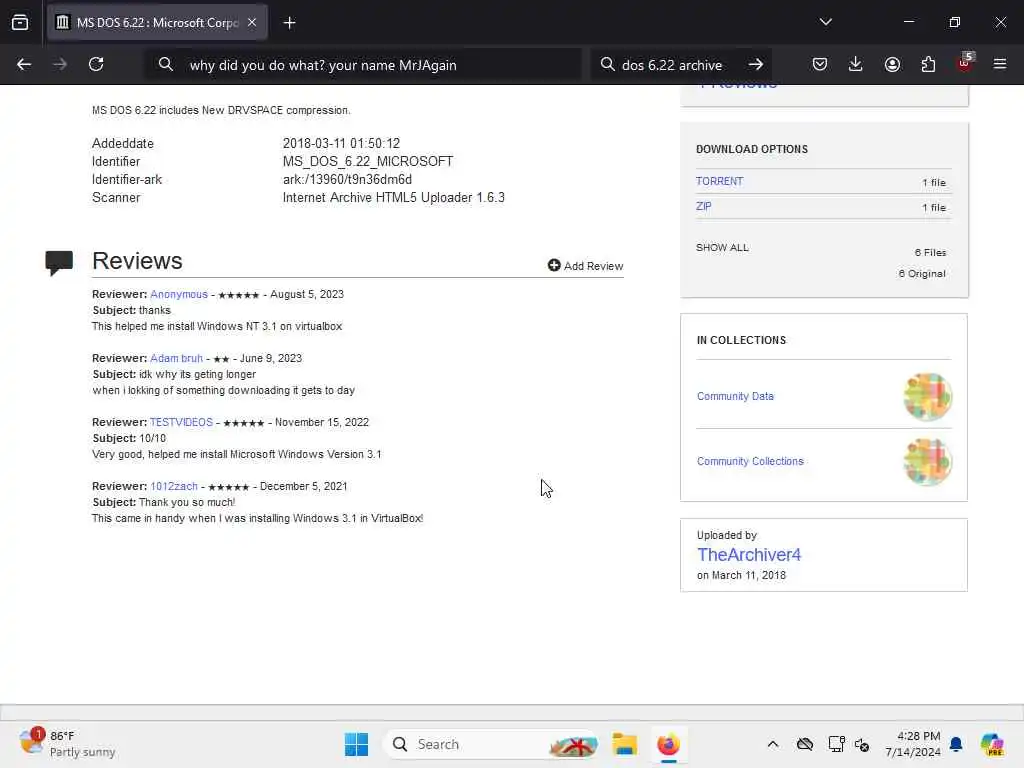The image size is (1024, 768).
Task: Download the ZIP file option
Action: tap(704, 206)
